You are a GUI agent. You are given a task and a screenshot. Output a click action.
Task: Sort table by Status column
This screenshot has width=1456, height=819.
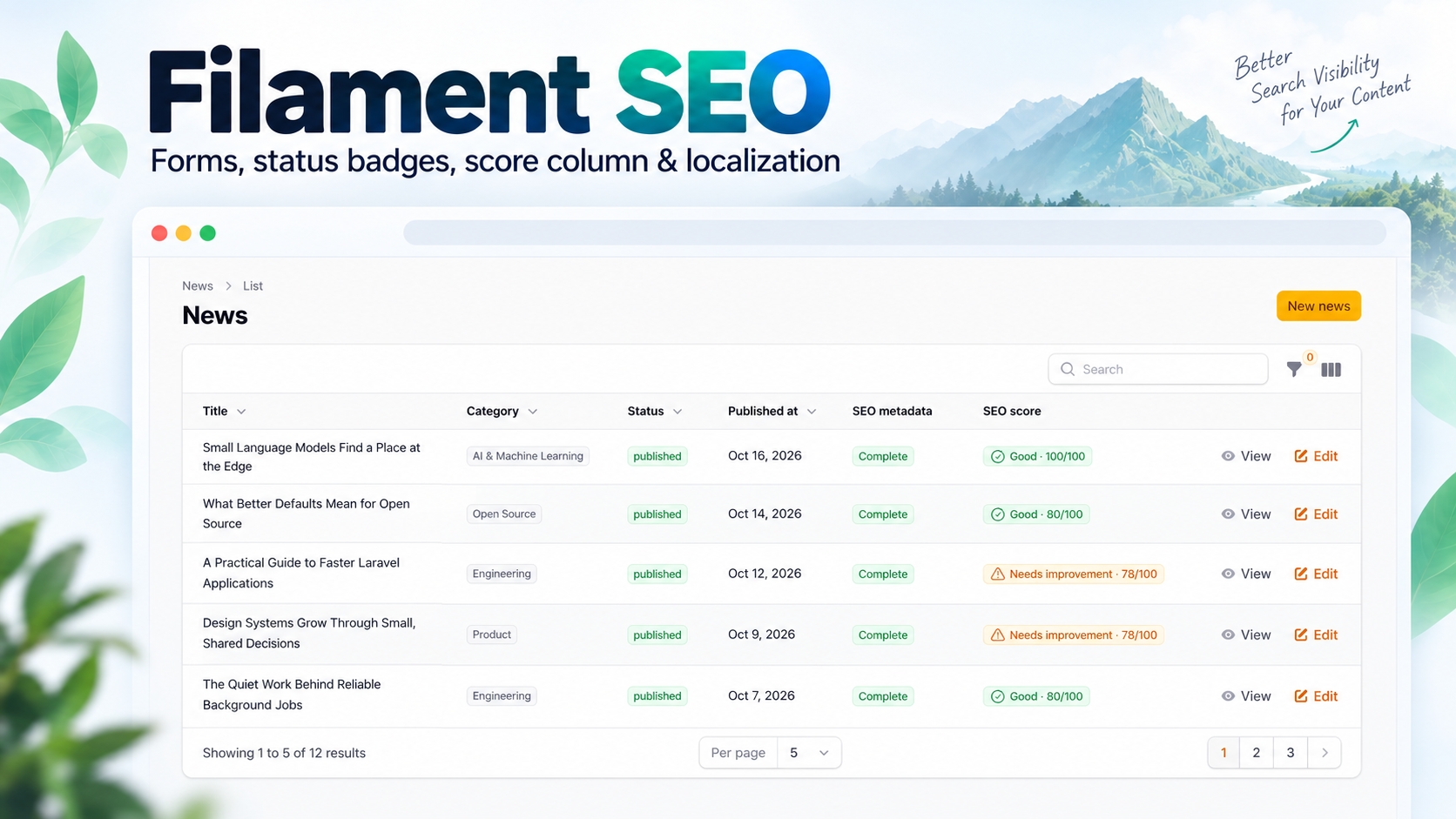point(654,411)
